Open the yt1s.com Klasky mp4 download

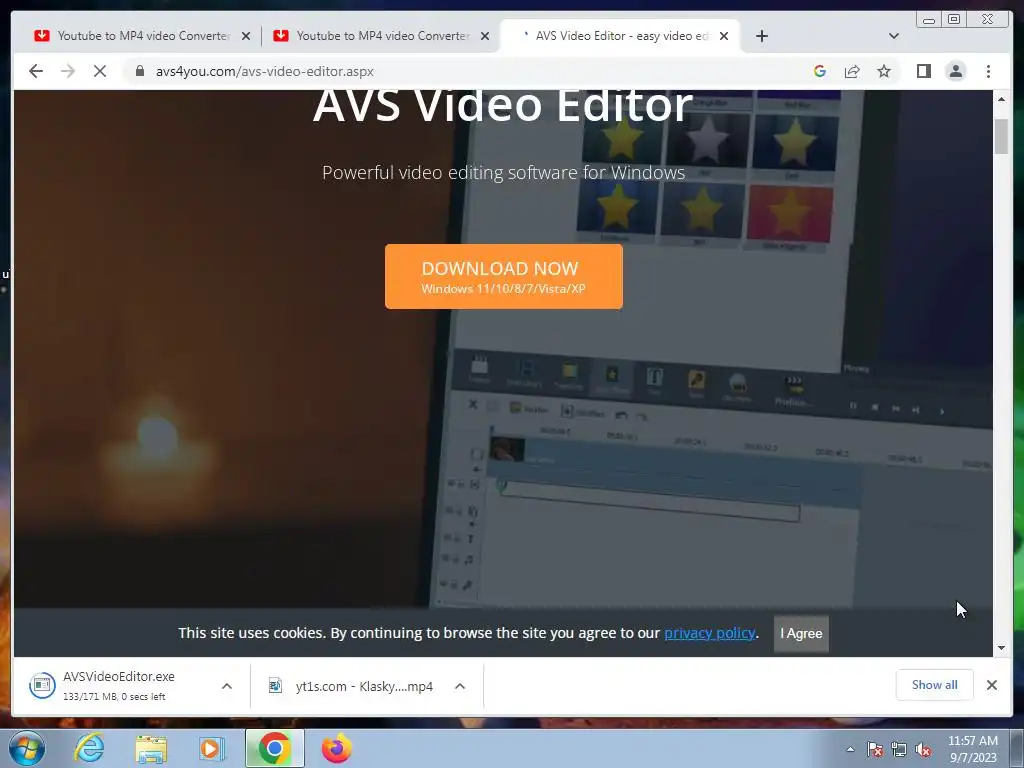[x=353, y=686]
